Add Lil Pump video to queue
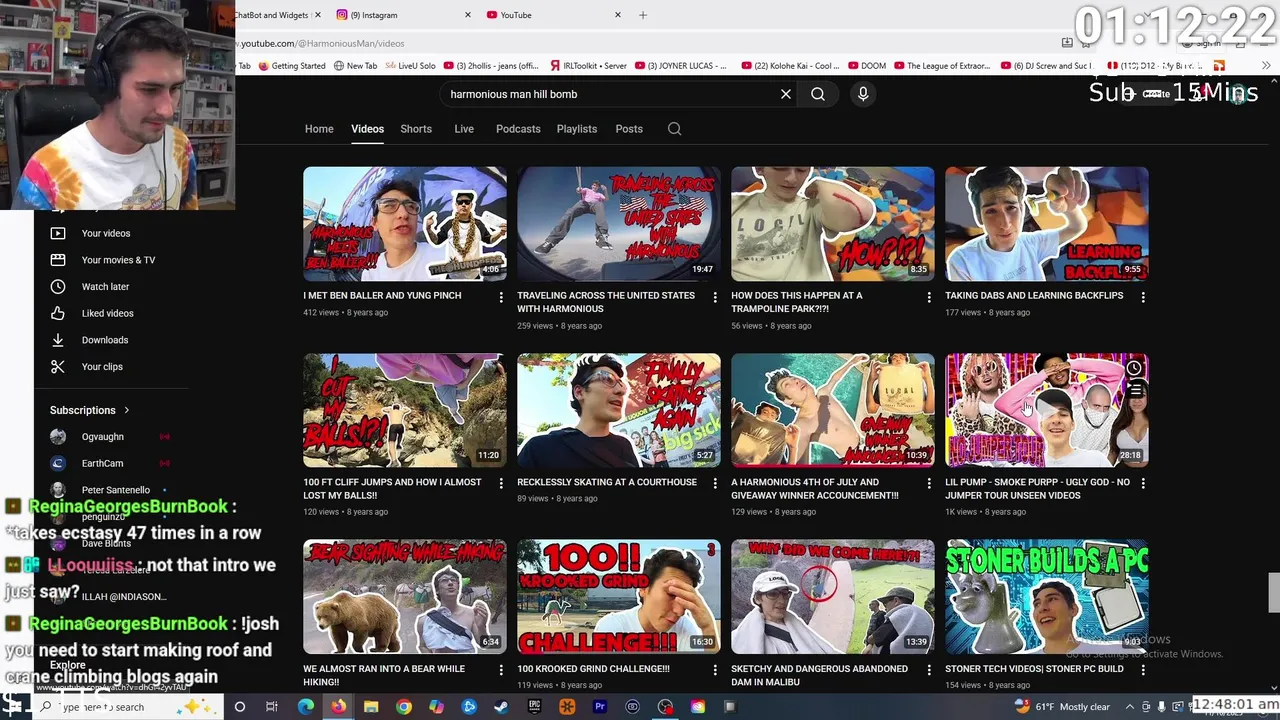The width and height of the screenshot is (1280, 720). click(1134, 391)
